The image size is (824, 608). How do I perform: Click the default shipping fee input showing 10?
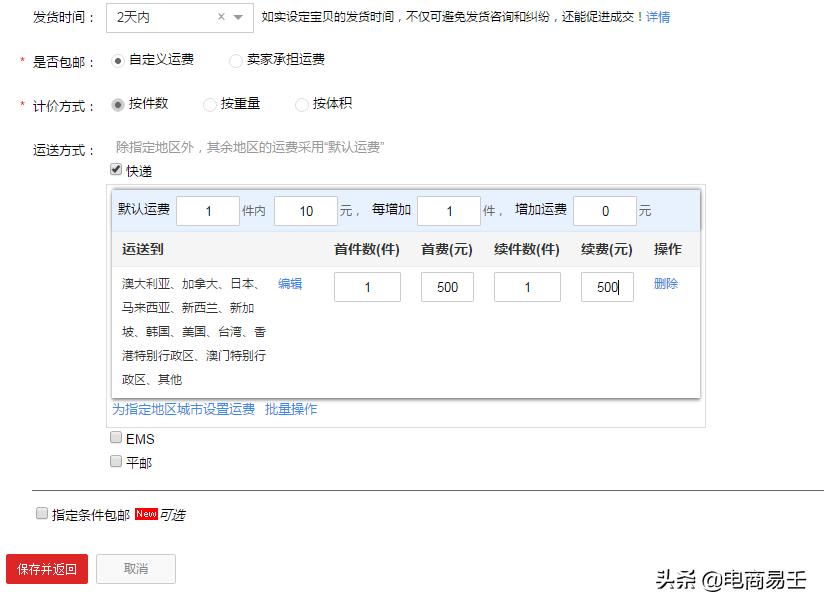coord(305,211)
